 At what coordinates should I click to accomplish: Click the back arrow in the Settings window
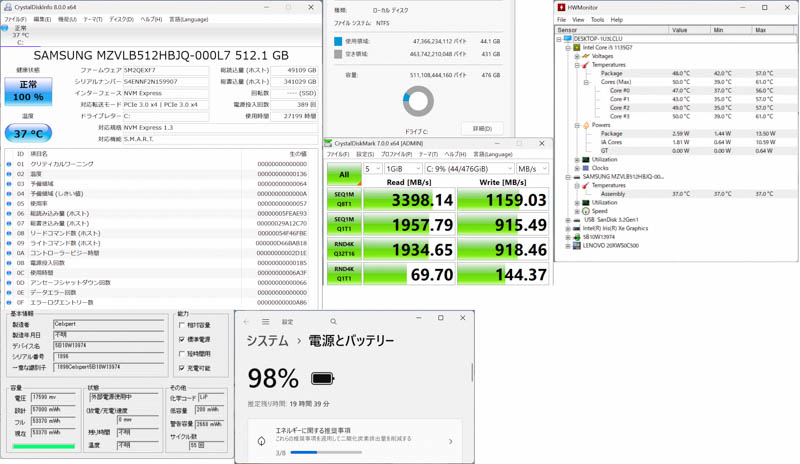coord(247,322)
